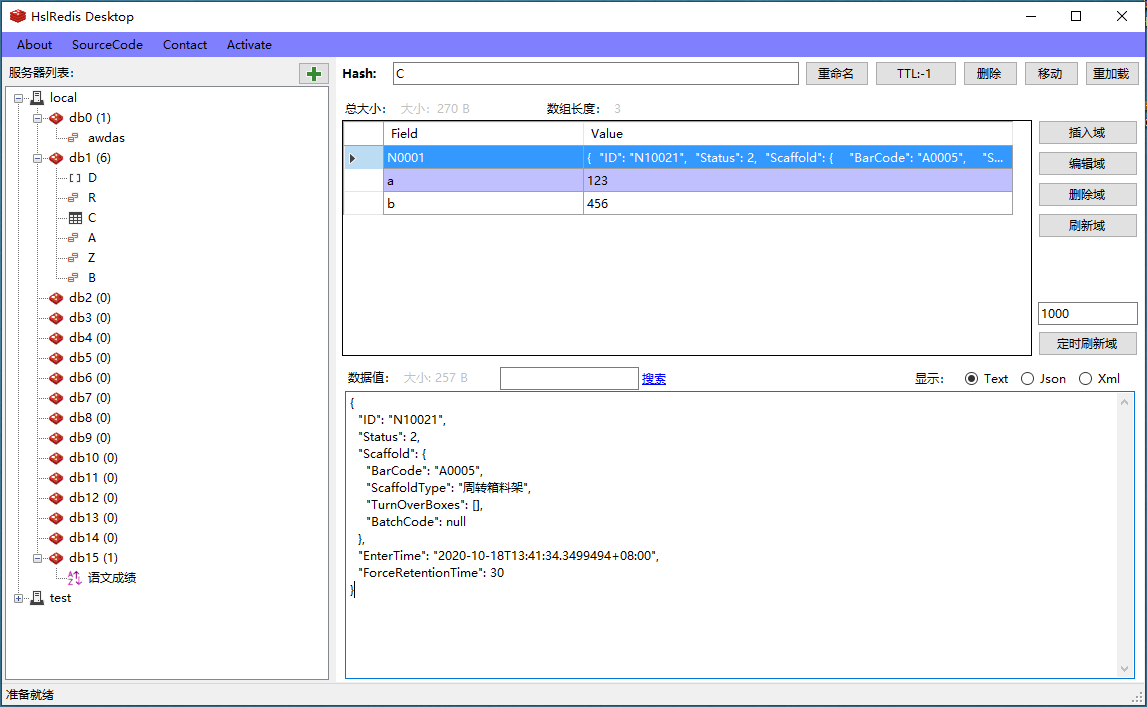Viewport: 1147px width, 707px height.
Task: Click the string key icon beside awdas
Action: pyautogui.click(x=75, y=138)
